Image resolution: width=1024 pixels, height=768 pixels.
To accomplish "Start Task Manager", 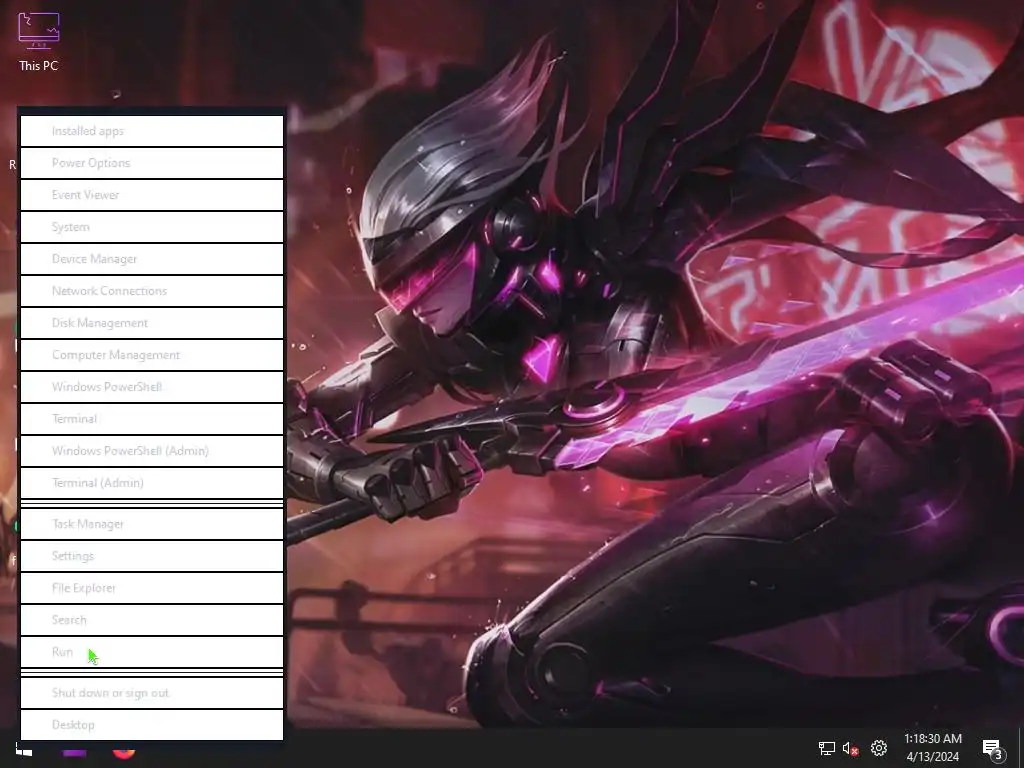I will point(152,524).
